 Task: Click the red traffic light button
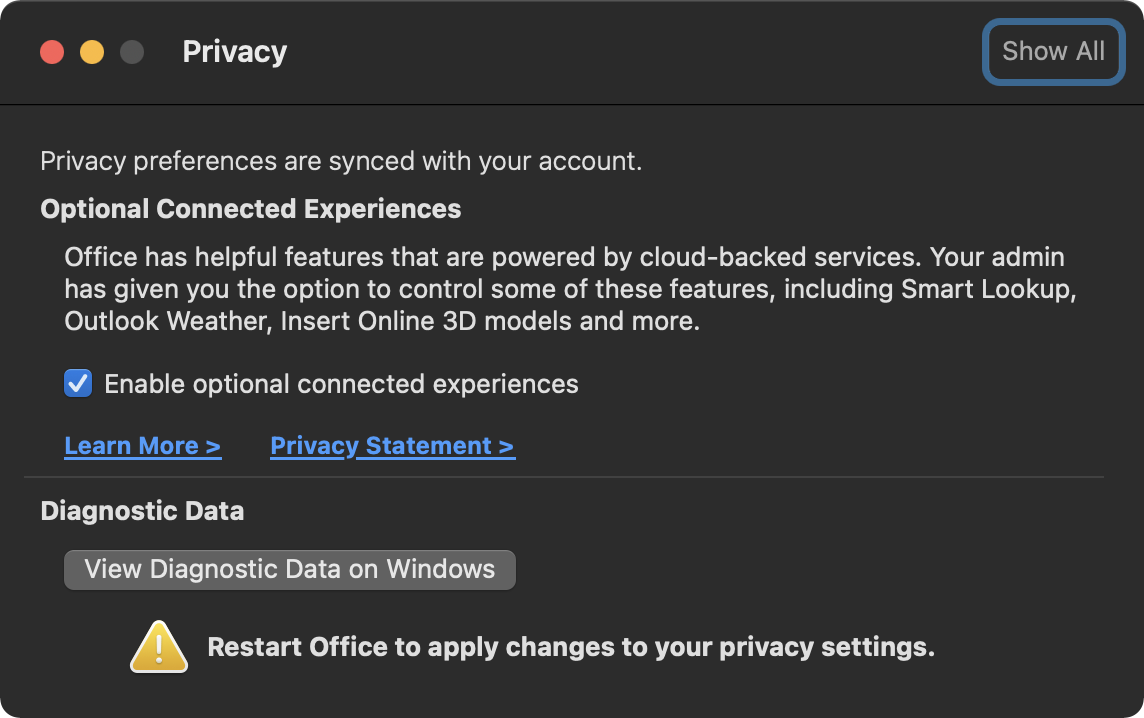pyautogui.click(x=52, y=51)
